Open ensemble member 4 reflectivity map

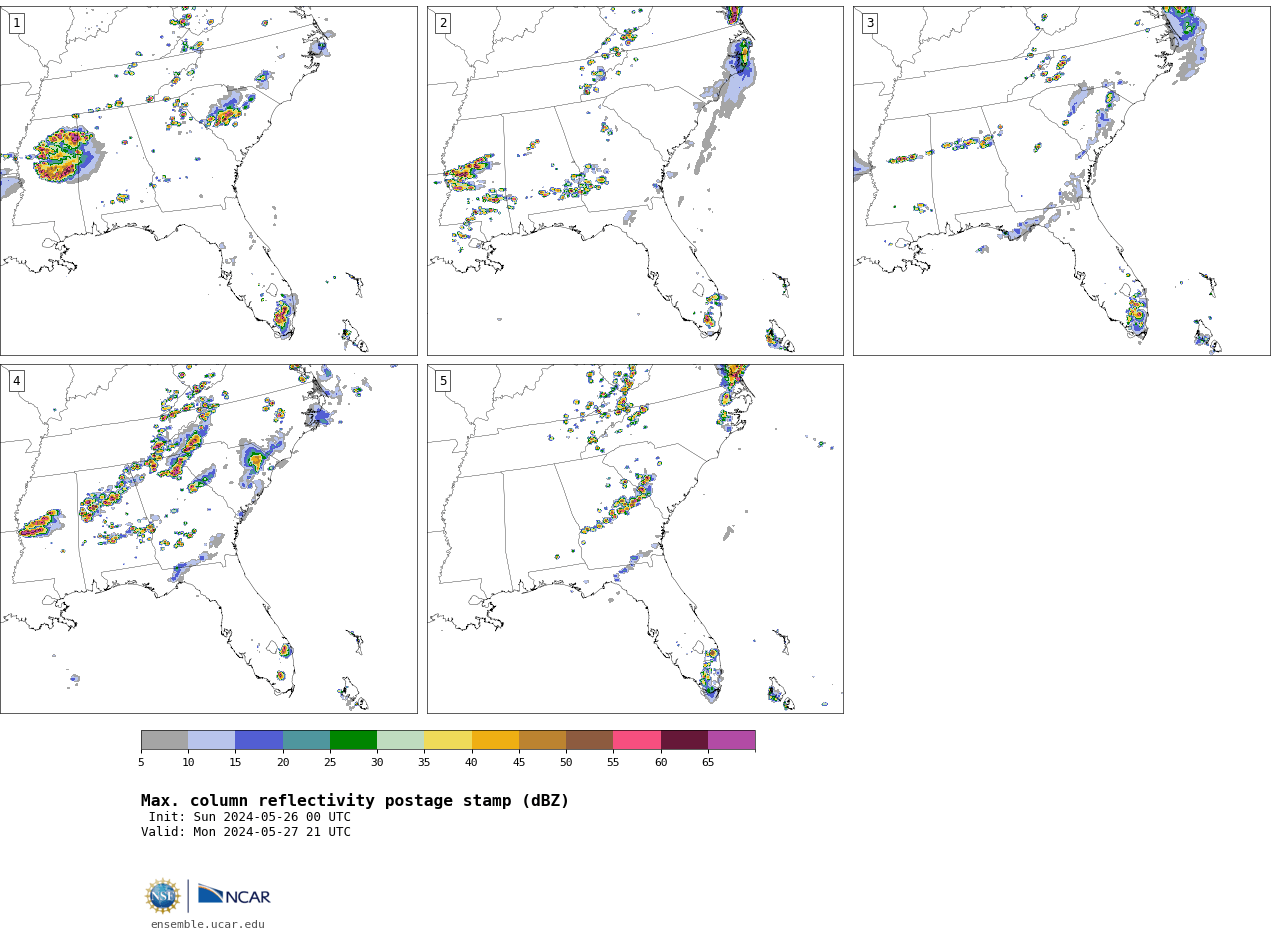[x=208, y=539]
